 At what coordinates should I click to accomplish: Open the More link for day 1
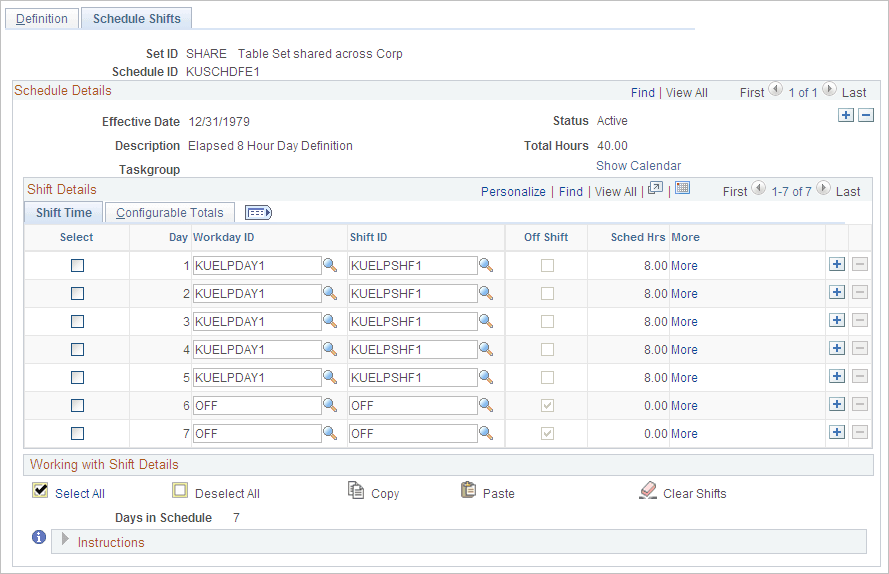point(684,265)
